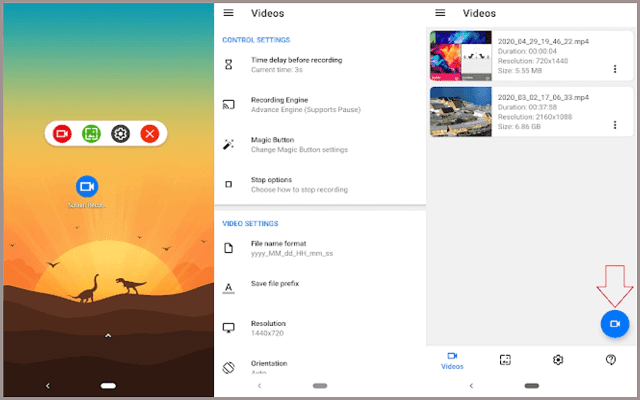This screenshot has height=400, width=640.
Task: Tap the back arrow on the home screen
Action: point(48,386)
